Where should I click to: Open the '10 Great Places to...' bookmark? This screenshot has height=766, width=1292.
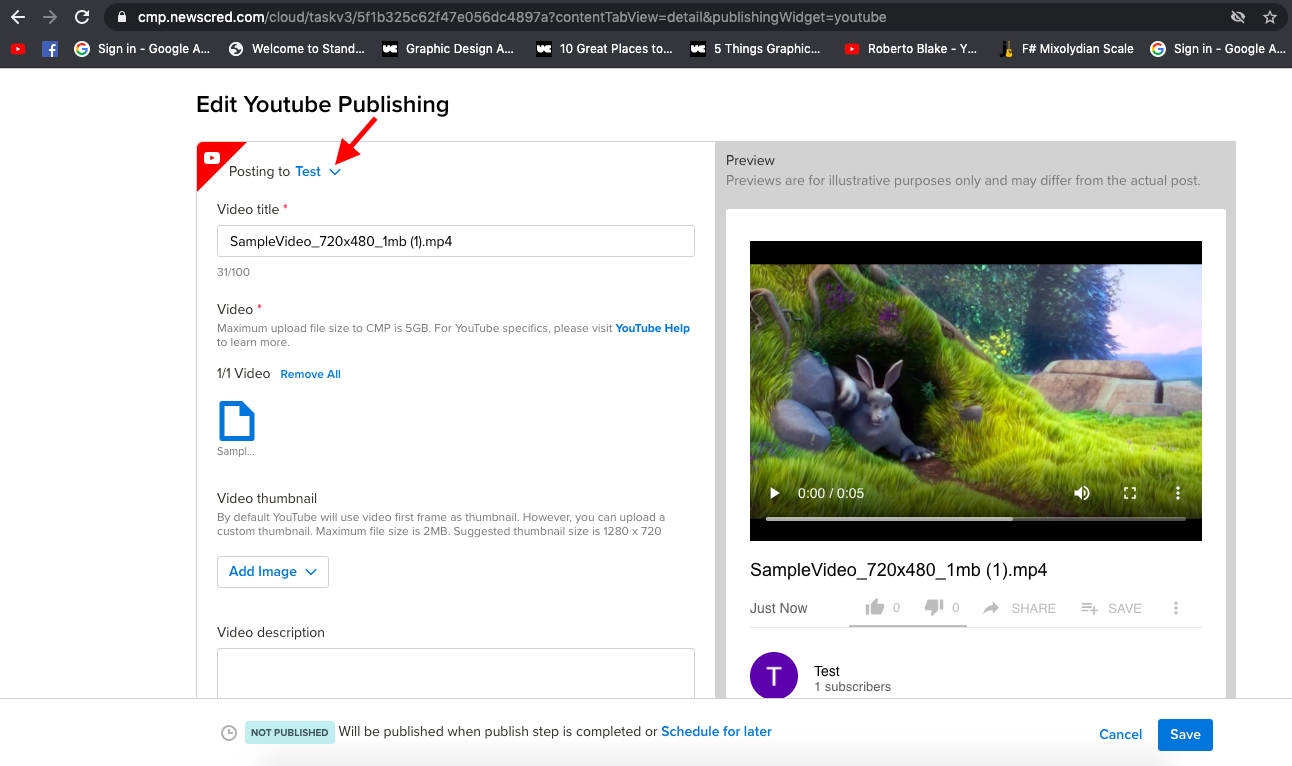coord(605,48)
